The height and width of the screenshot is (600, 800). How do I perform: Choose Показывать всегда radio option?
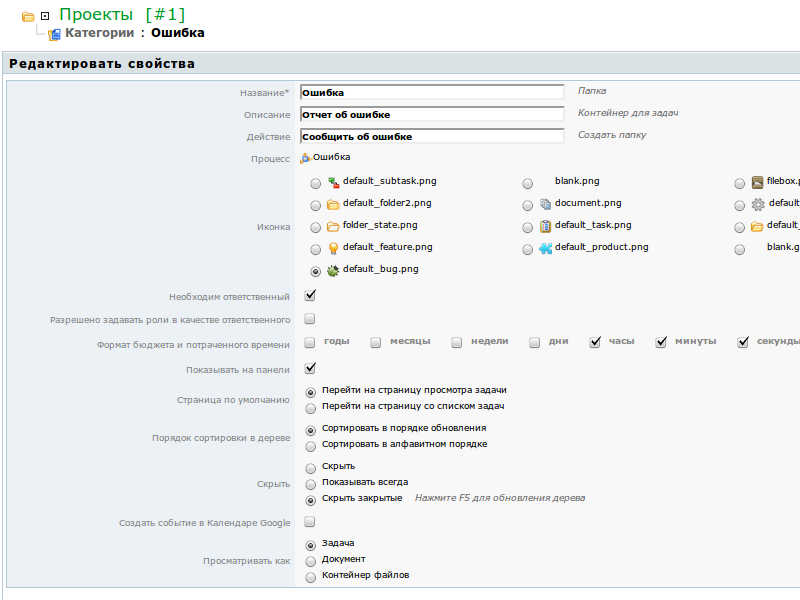coord(311,483)
